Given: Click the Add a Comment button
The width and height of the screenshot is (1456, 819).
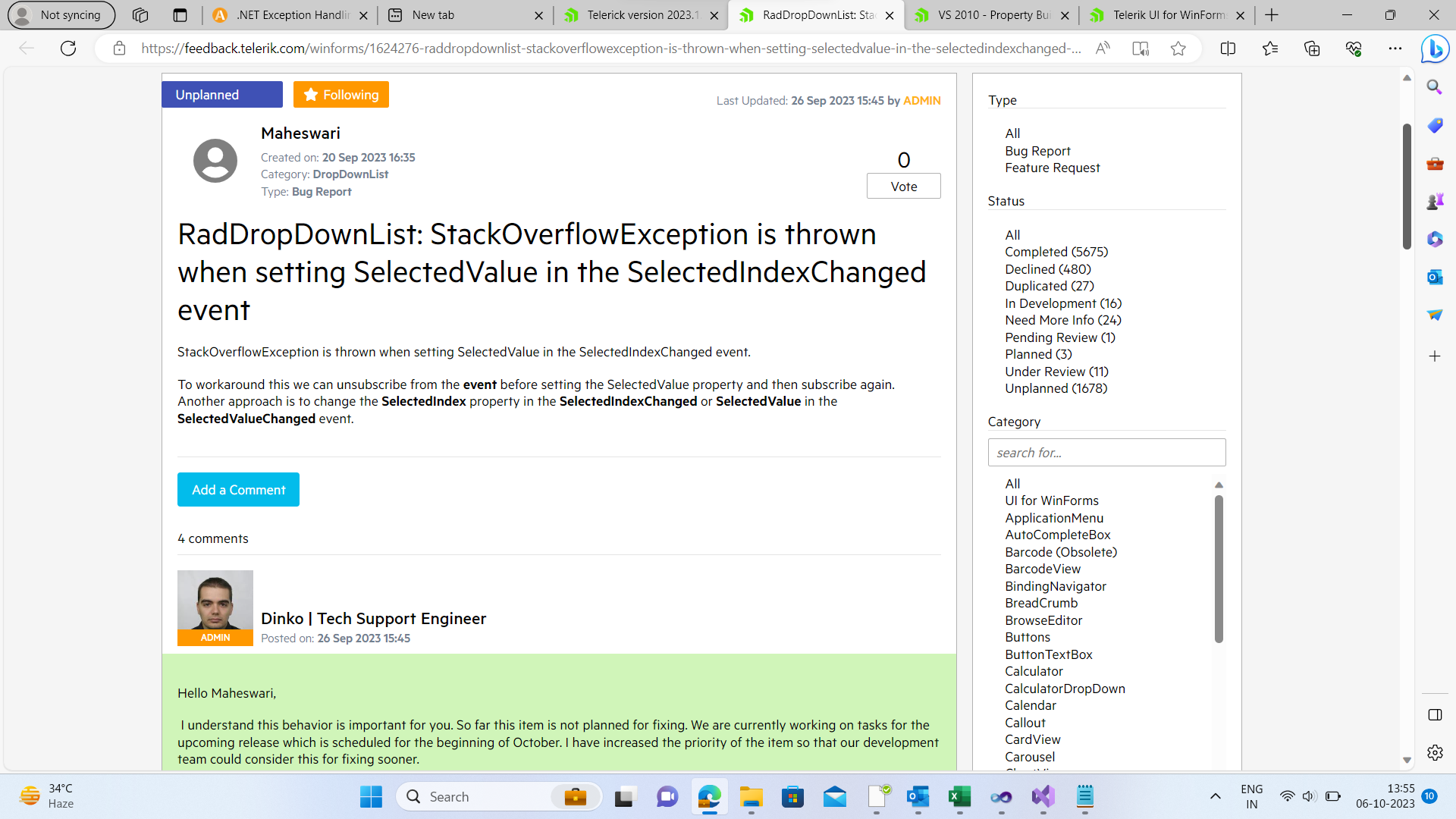Looking at the screenshot, I should click(238, 490).
